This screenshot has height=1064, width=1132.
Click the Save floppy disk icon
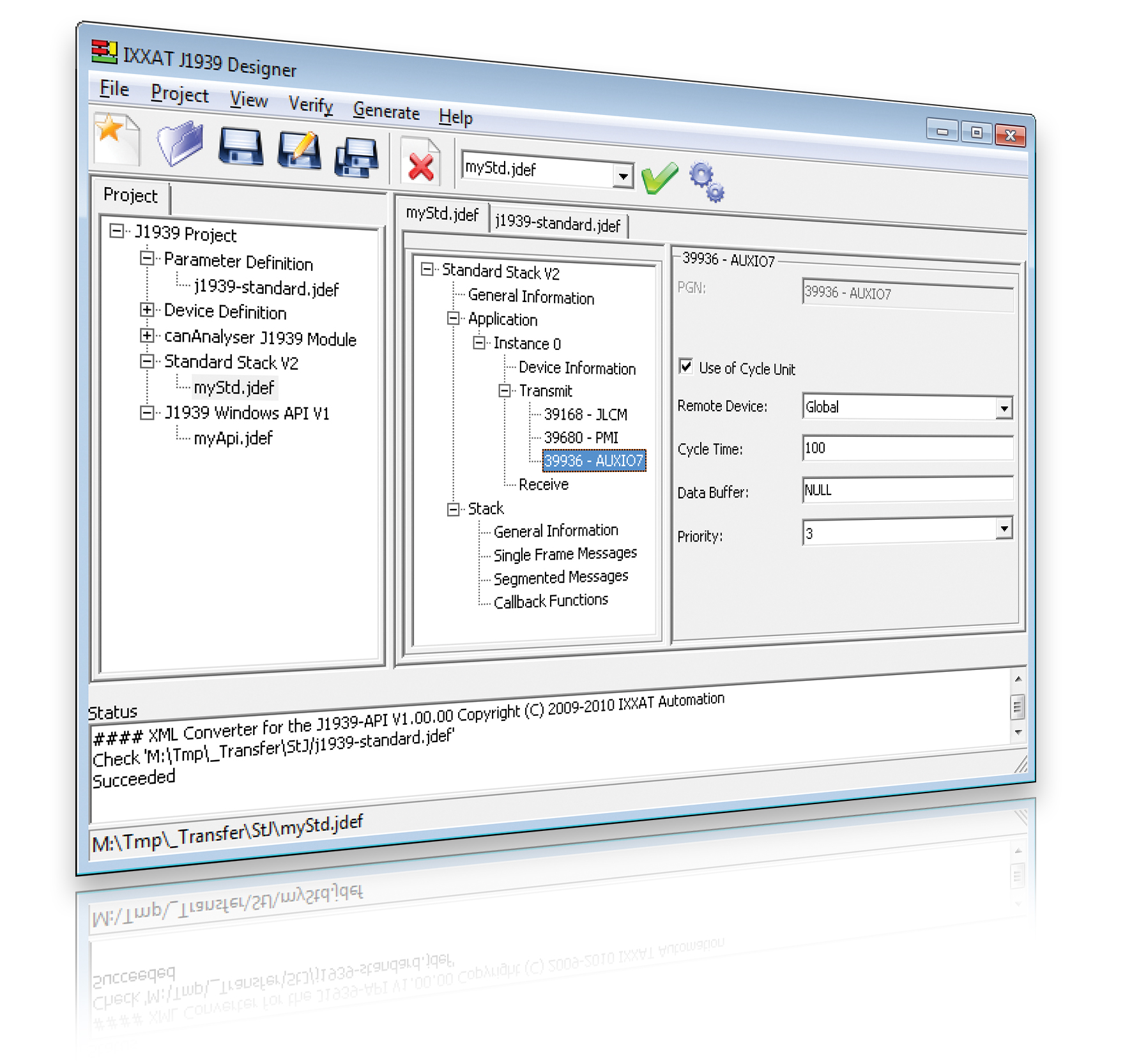coord(240,148)
